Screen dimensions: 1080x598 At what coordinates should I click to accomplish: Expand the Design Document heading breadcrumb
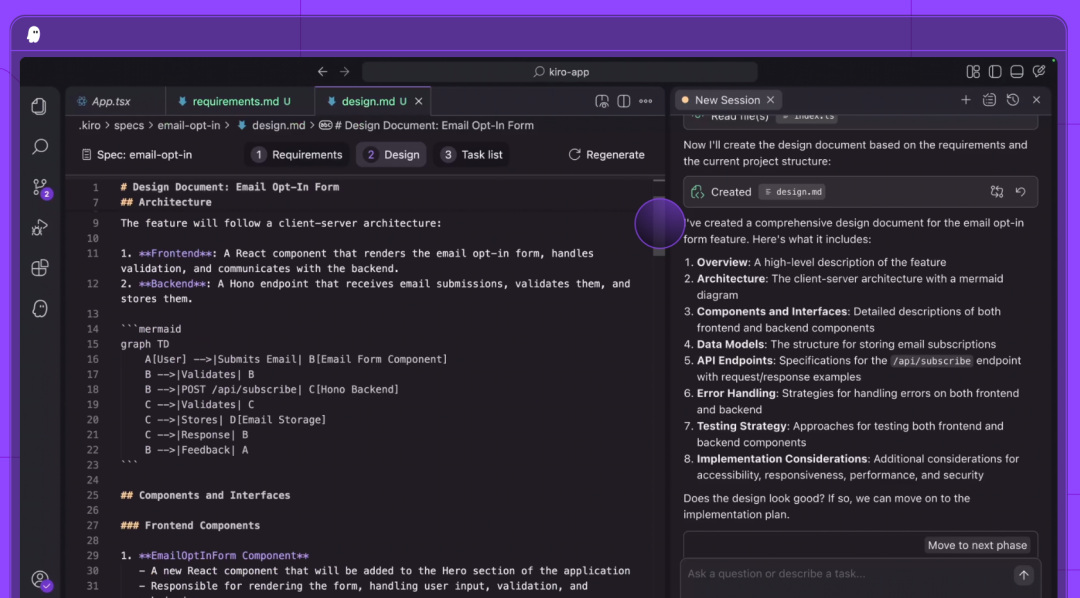click(426, 125)
